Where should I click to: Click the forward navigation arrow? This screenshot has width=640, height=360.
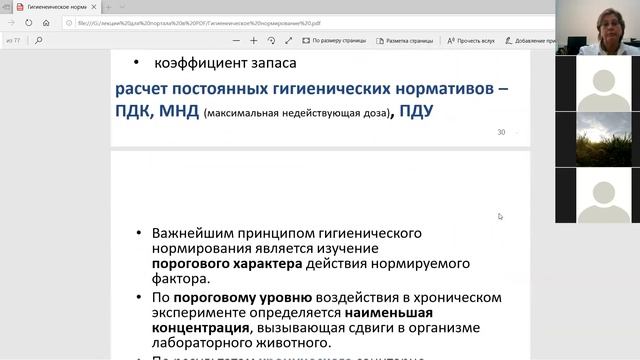point(11,23)
